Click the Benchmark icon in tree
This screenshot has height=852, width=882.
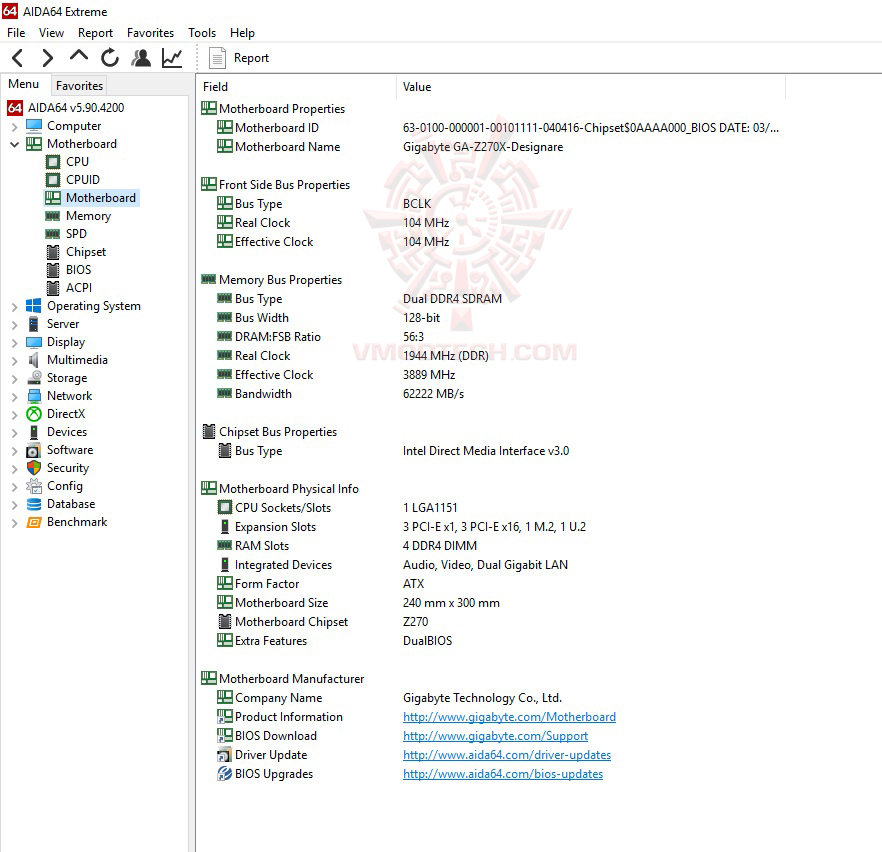pyautogui.click(x=34, y=522)
